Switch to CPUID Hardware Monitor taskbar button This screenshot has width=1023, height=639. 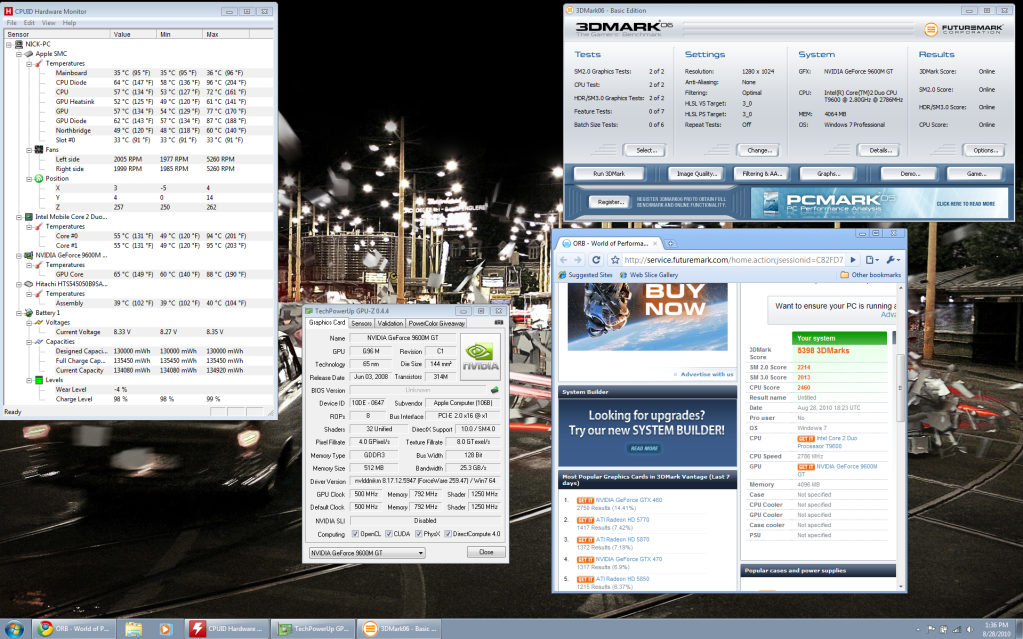click(226, 629)
